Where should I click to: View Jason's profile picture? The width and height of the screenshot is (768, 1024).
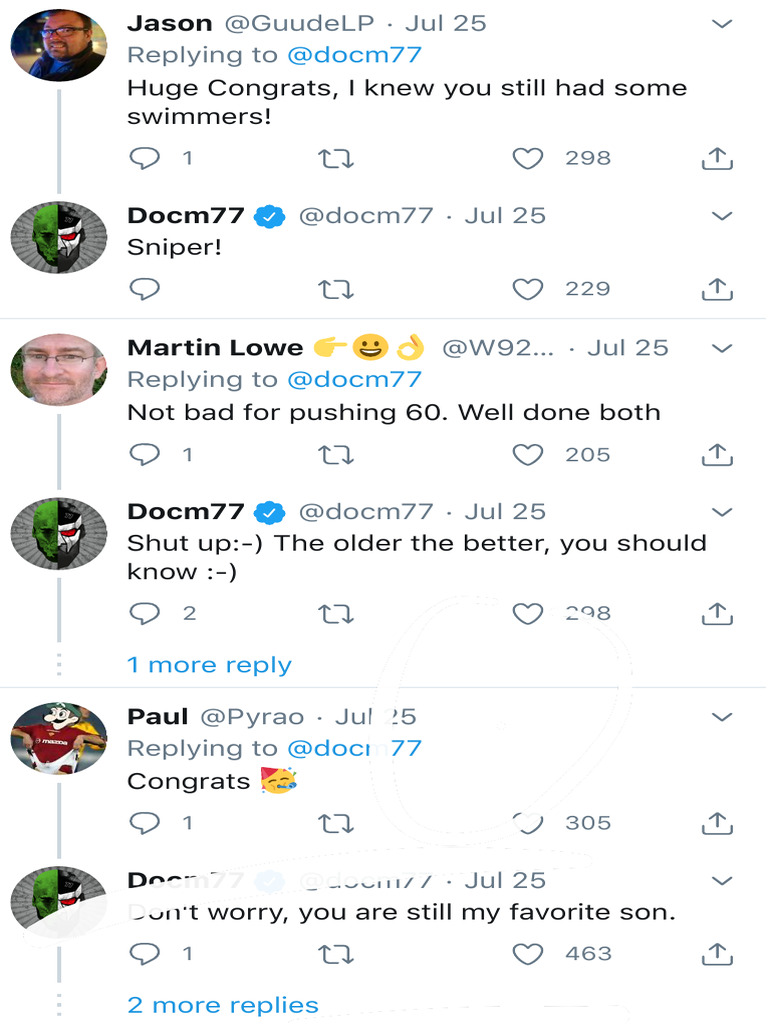59,43
